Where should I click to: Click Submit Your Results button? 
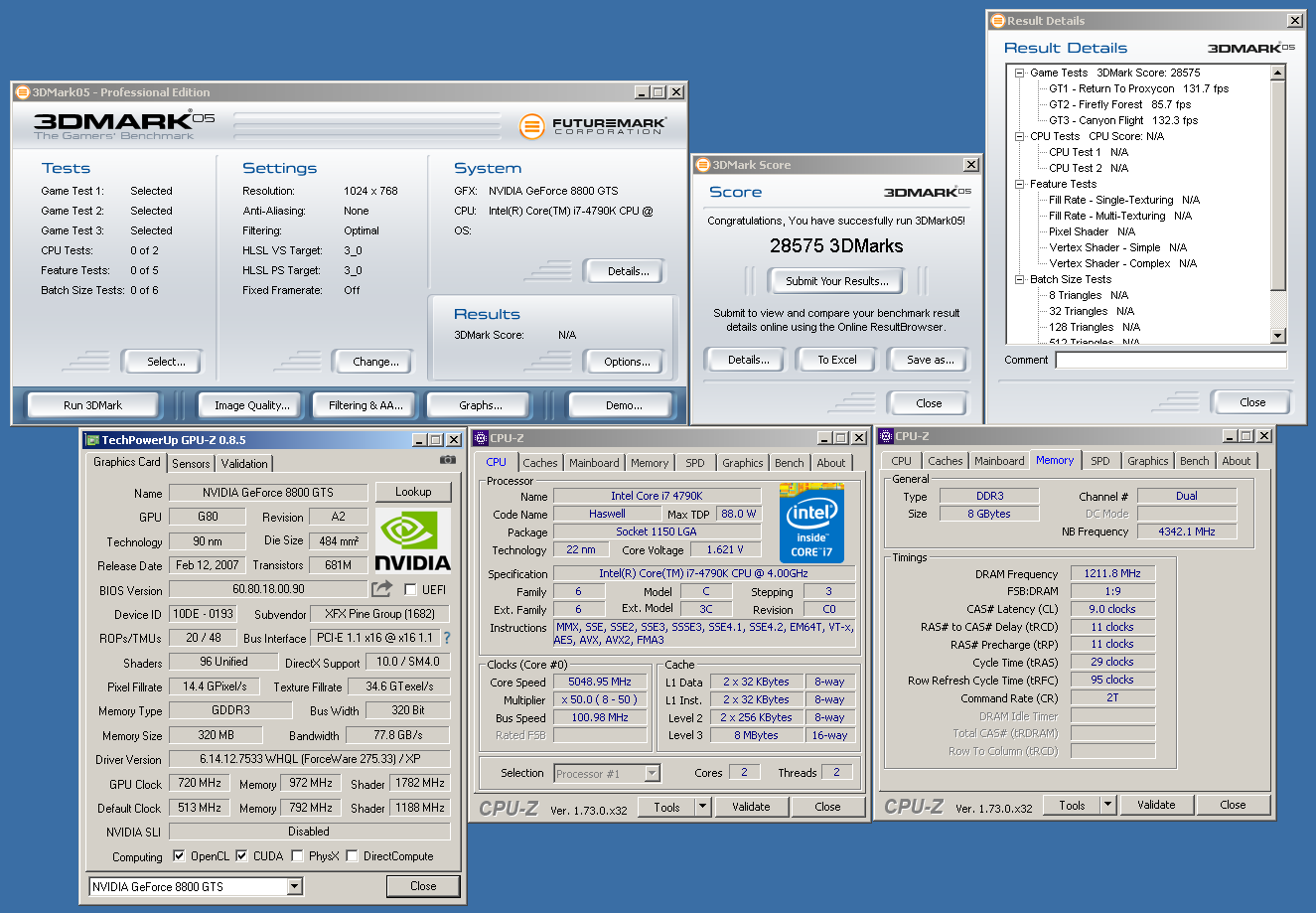[837, 281]
